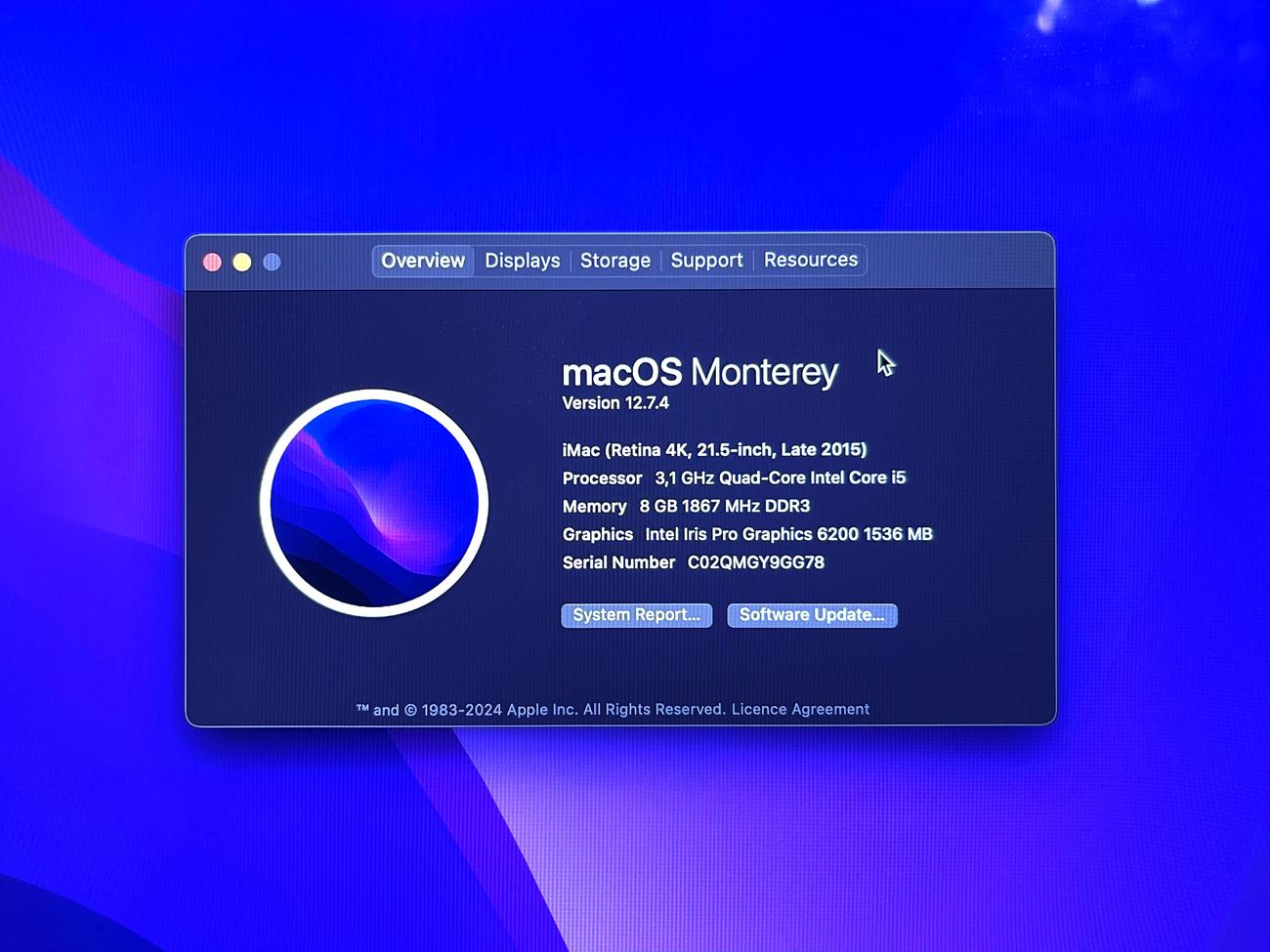Click the Apple Inc. copyright notice text
The image size is (1270, 952).
coord(540,710)
